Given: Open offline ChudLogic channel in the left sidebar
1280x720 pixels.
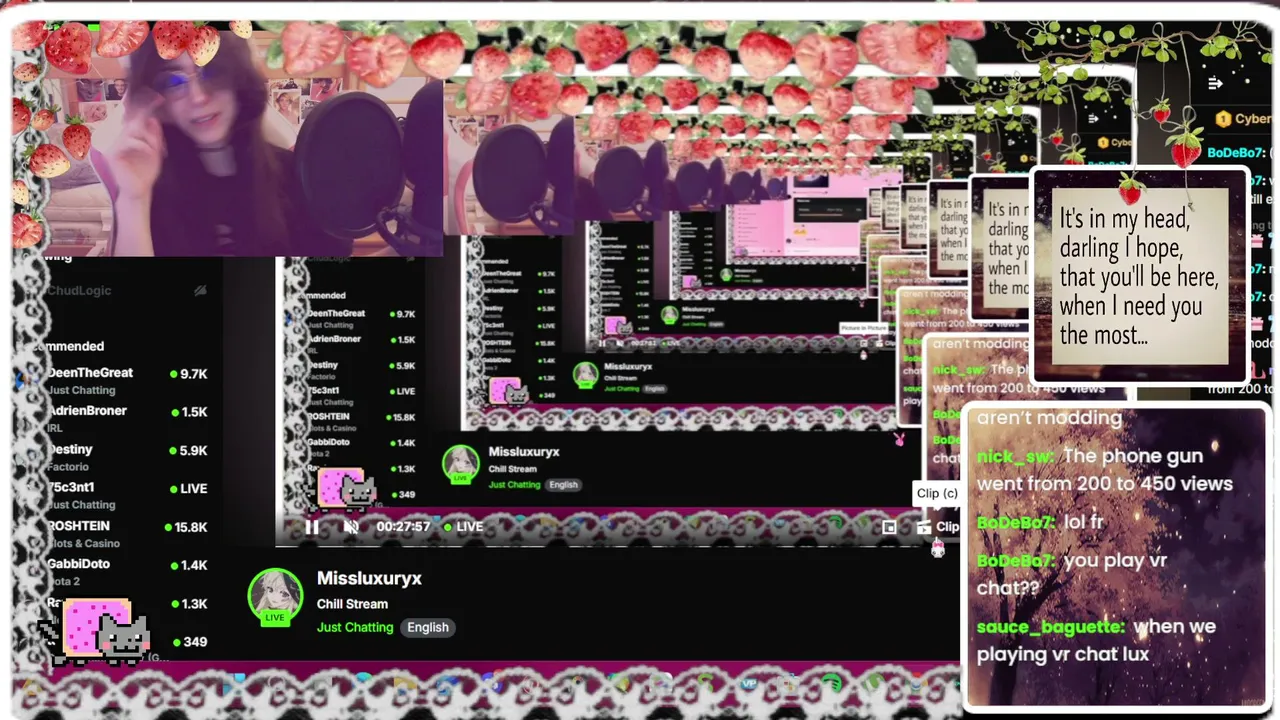Looking at the screenshot, I should coord(79,291).
